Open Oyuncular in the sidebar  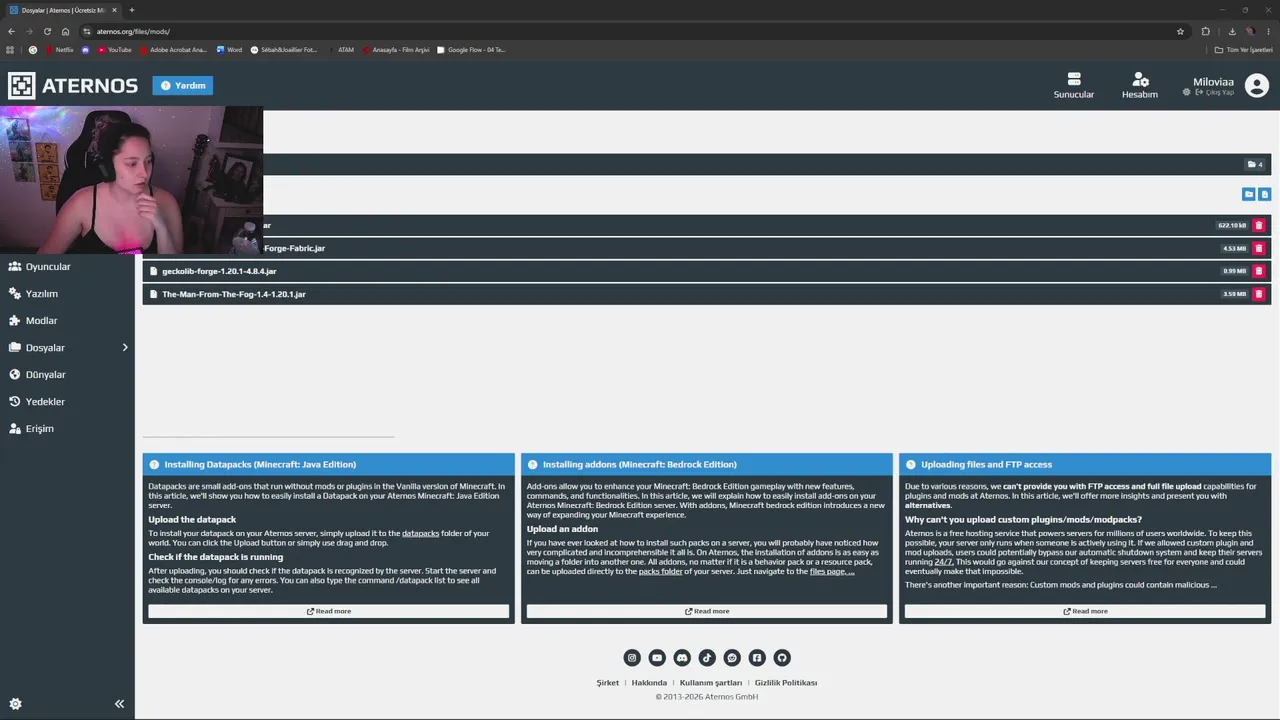(67, 267)
